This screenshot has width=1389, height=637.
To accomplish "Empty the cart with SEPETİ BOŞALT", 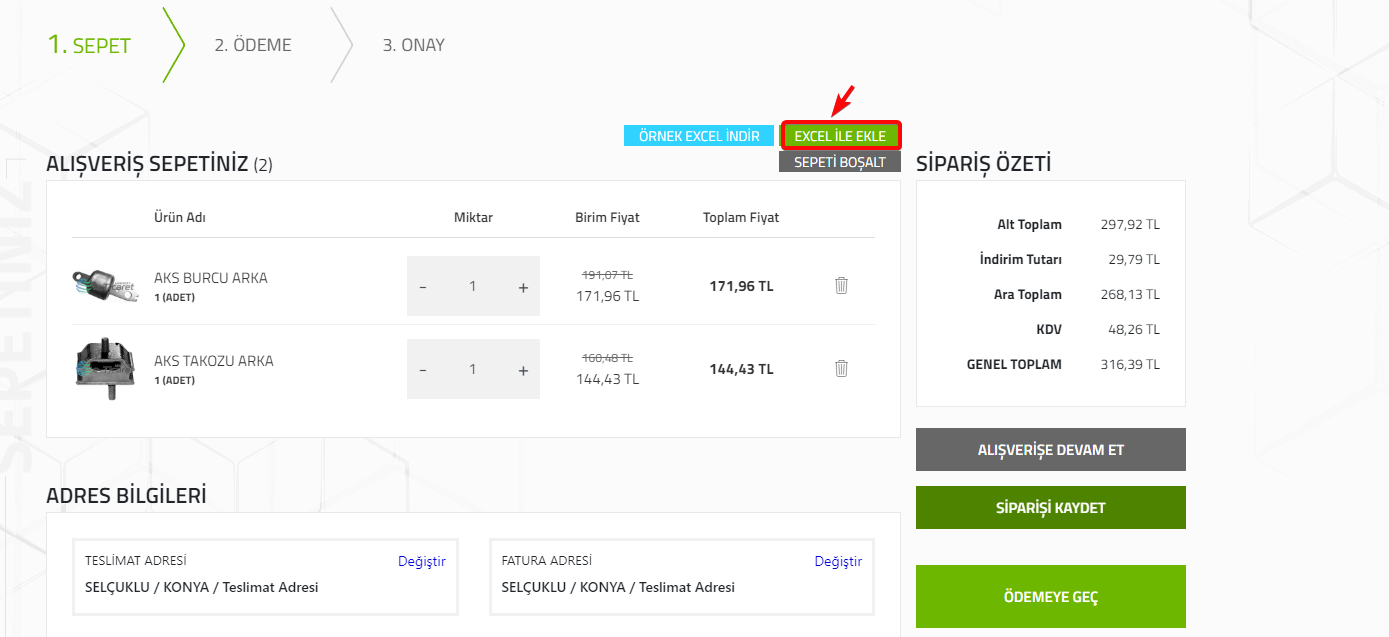I will click(840, 162).
